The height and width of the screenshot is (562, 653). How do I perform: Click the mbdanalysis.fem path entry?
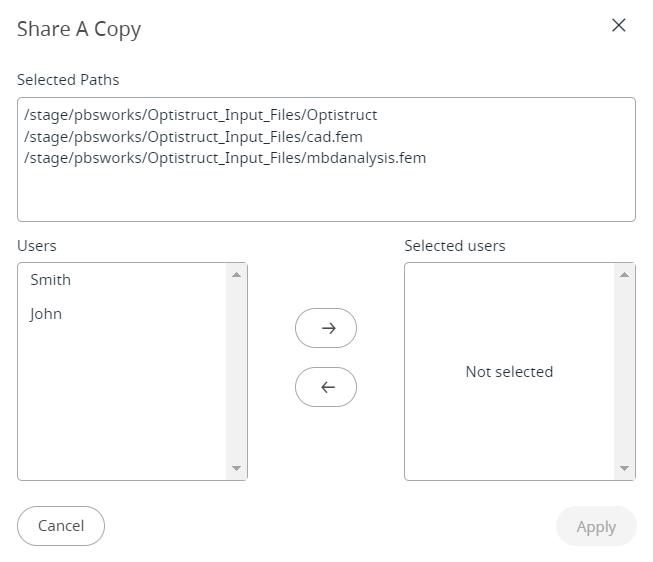pyautogui.click(x=225, y=157)
